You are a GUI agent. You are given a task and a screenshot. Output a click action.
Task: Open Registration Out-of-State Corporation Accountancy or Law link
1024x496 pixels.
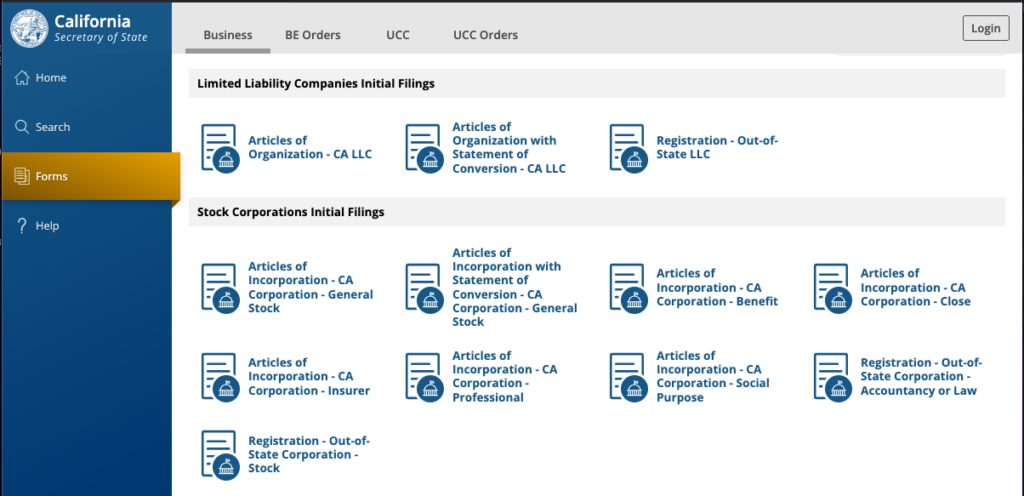click(921, 377)
